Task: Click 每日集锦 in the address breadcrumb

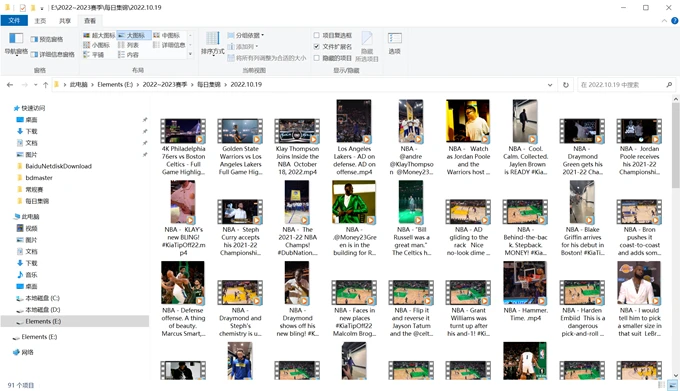Action: point(209,85)
